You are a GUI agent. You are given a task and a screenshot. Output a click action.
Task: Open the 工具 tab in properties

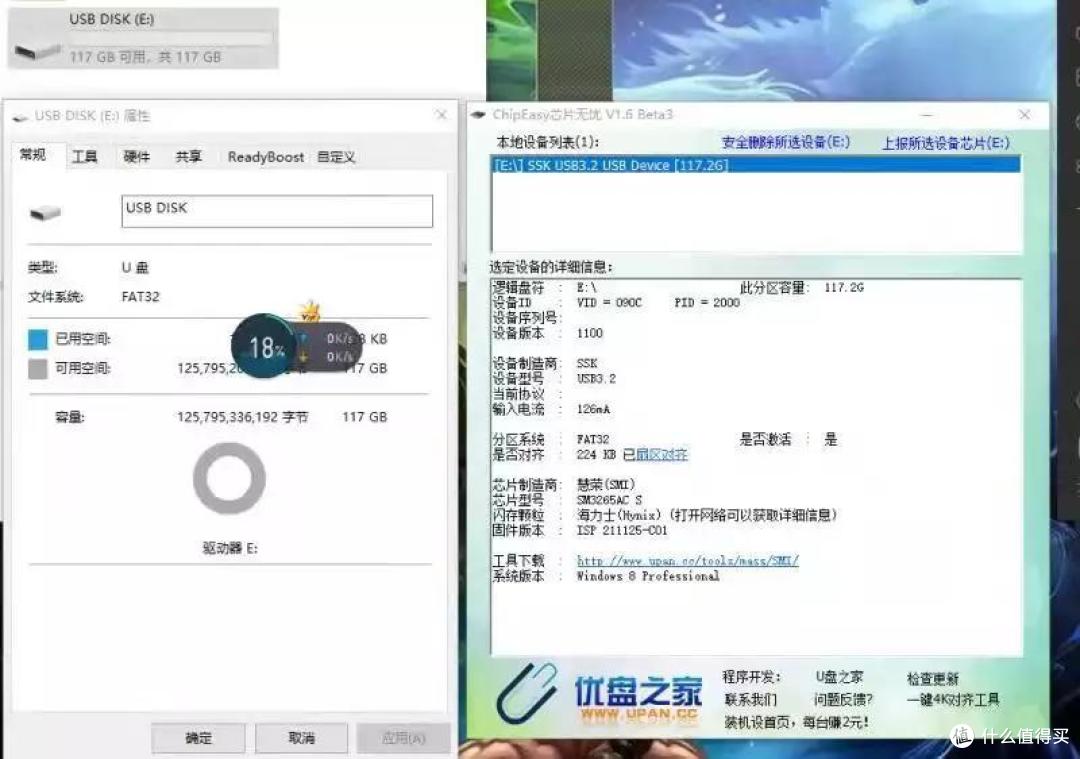pyautogui.click(x=85, y=157)
